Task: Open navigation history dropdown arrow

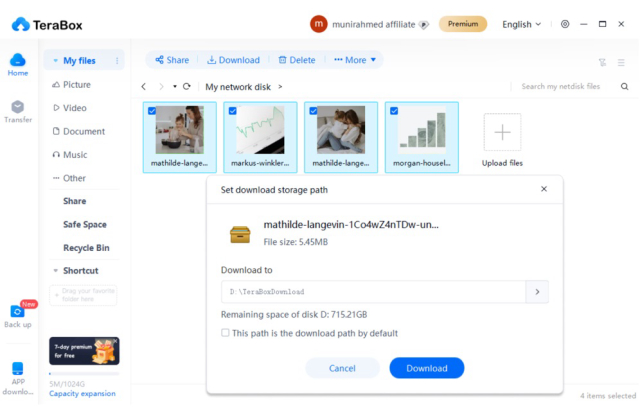Action: coord(175,87)
